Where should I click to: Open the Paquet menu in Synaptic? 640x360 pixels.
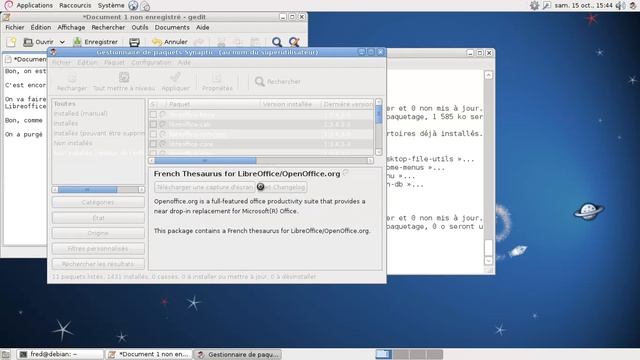(x=114, y=62)
